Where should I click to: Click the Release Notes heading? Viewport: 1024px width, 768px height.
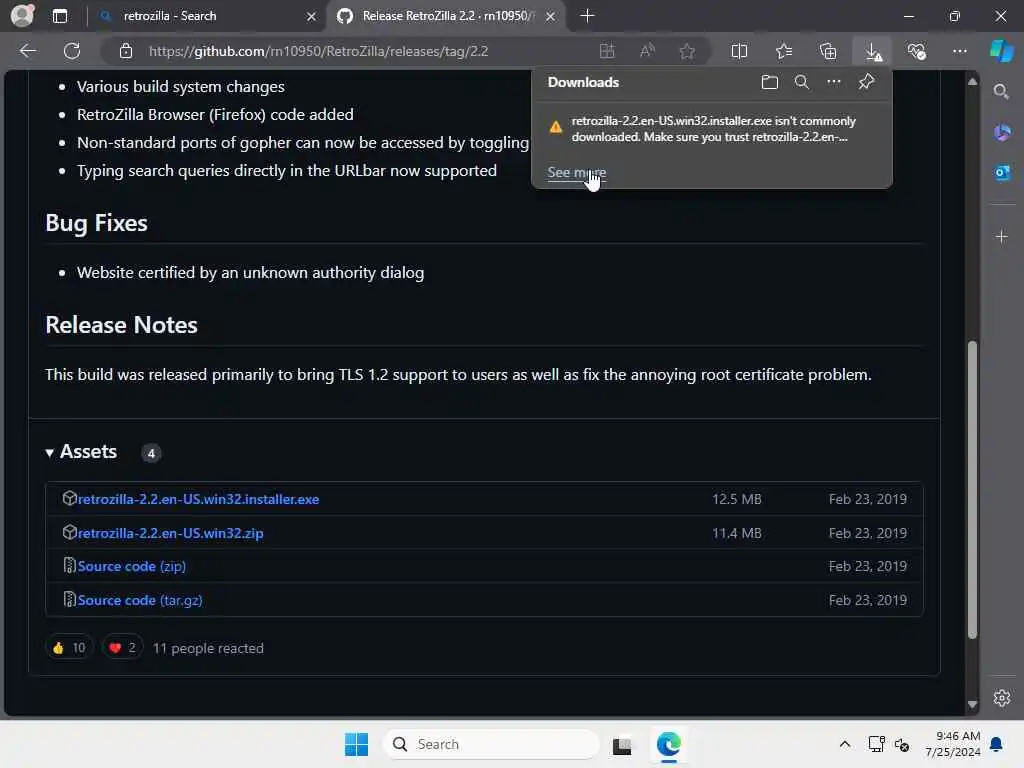(x=121, y=325)
